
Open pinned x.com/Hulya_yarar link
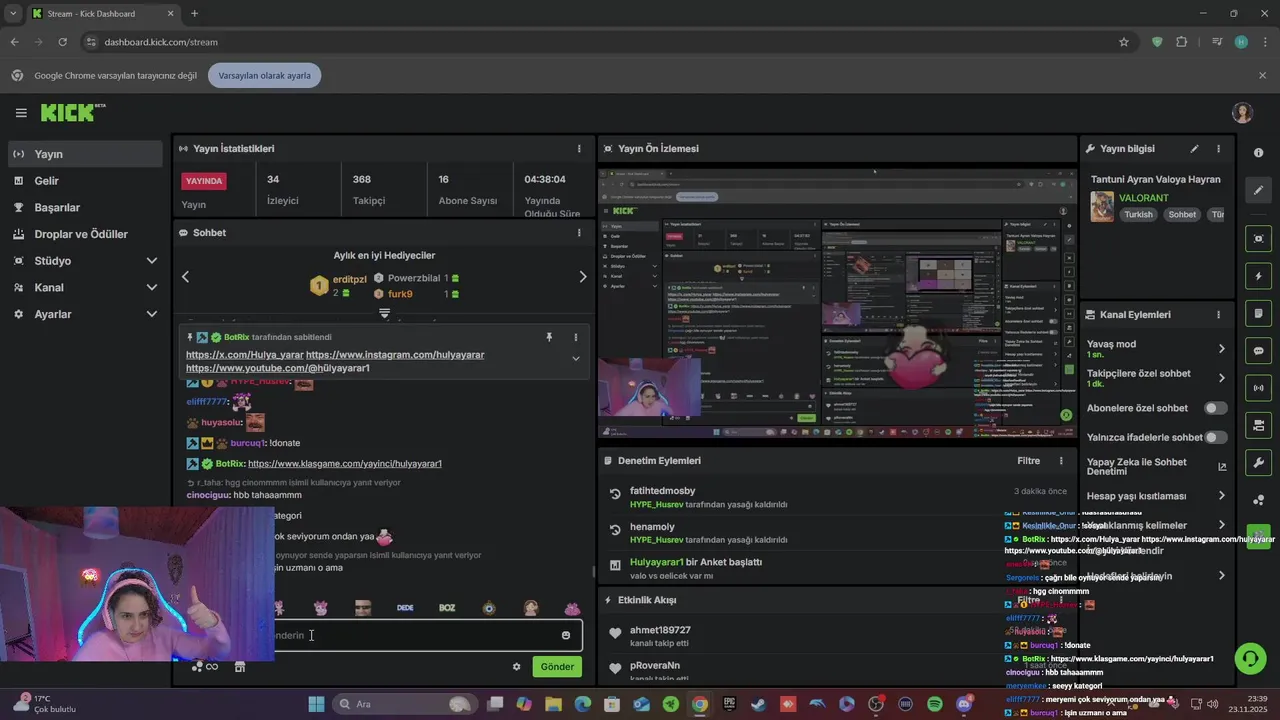pyautogui.click(x=244, y=355)
